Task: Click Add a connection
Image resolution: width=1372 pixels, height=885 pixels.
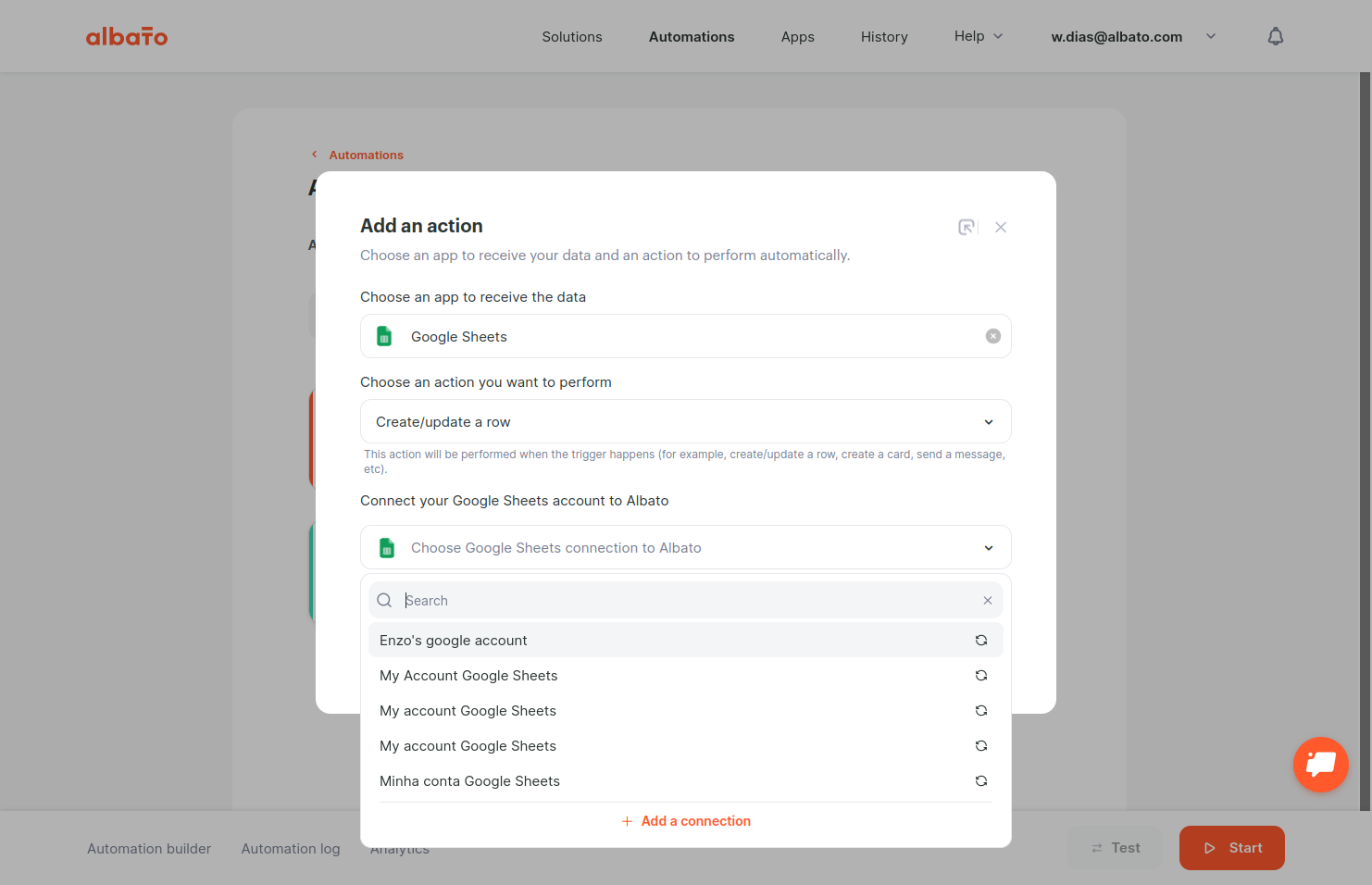Action: click(x=686, y=821)
